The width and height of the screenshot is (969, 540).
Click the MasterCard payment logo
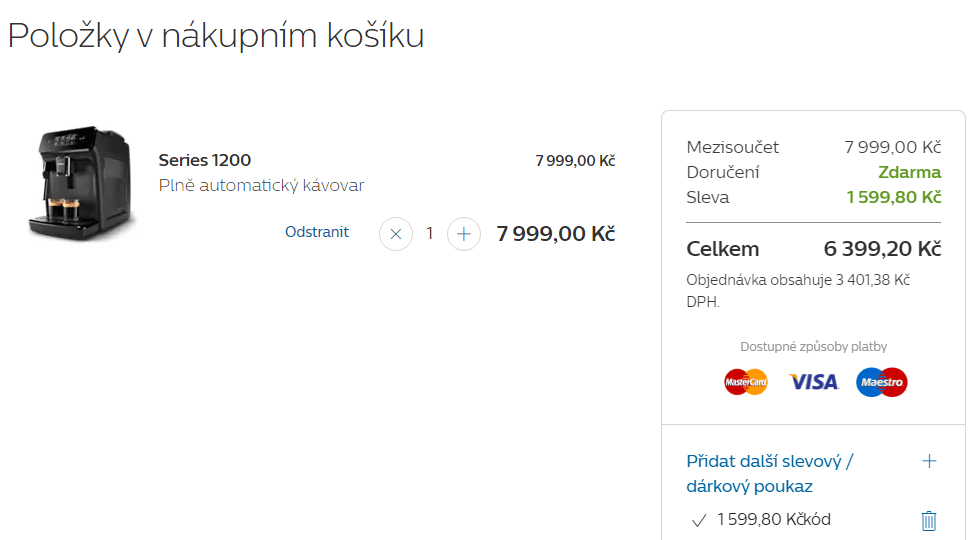tap(746, 382)
